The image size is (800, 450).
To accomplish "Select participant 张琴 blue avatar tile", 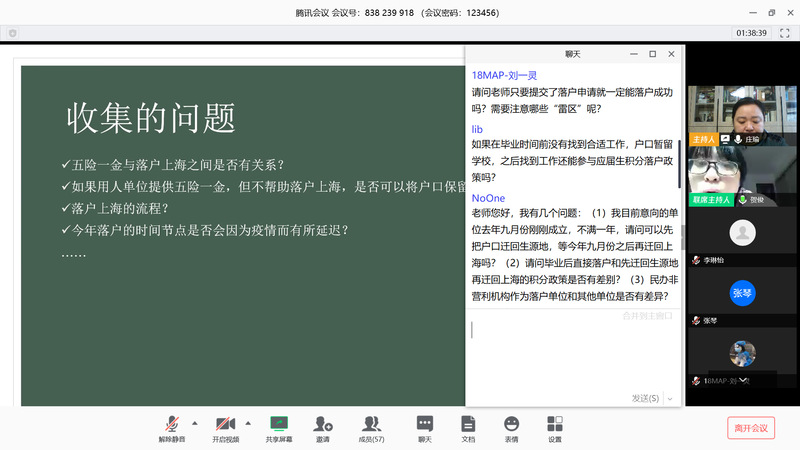I will pos(741,294).
